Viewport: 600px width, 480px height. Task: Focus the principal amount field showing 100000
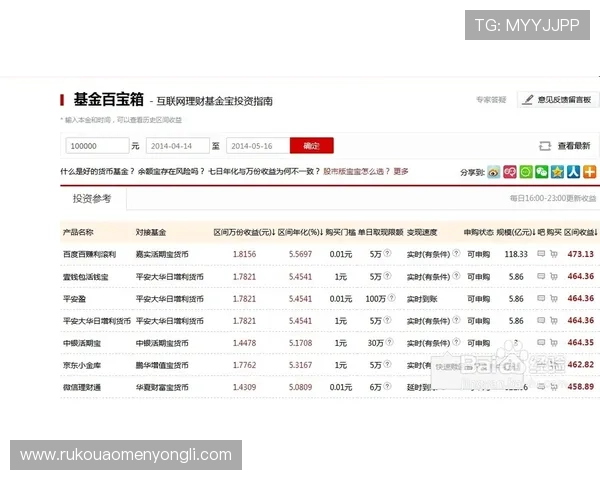97,146
